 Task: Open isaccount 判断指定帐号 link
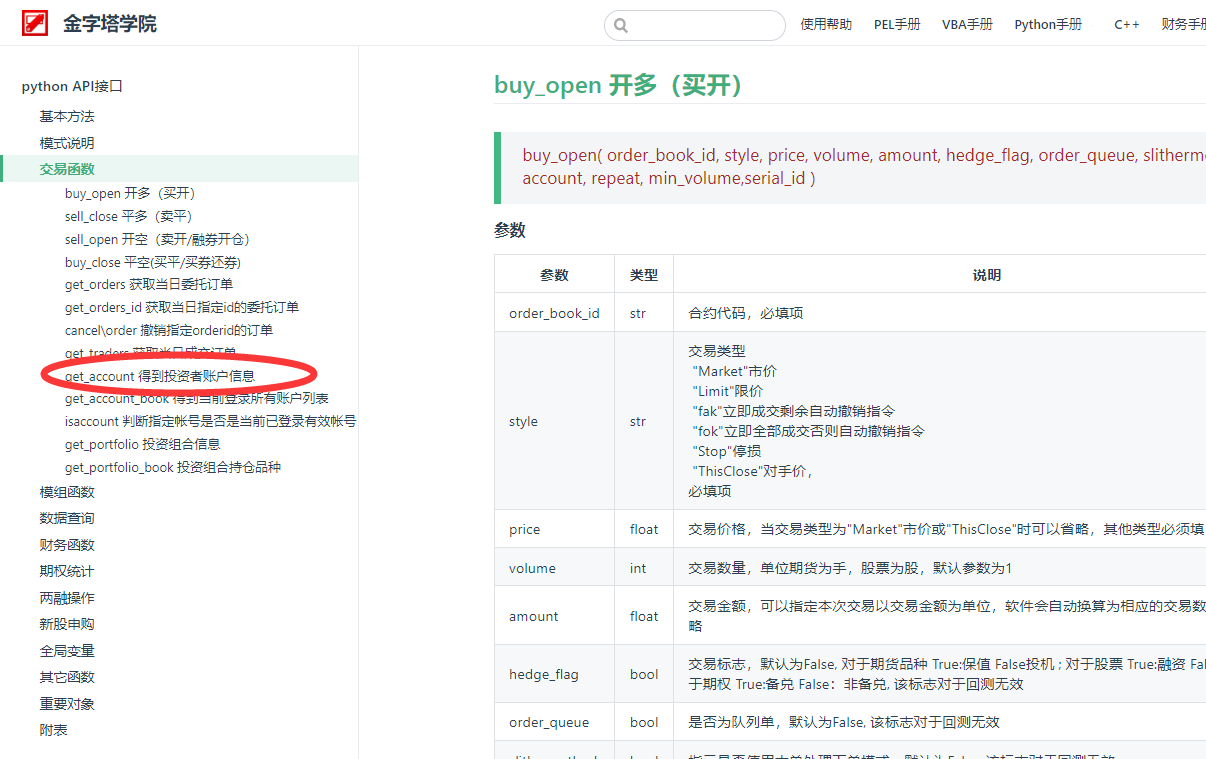(x=211, y=421)
